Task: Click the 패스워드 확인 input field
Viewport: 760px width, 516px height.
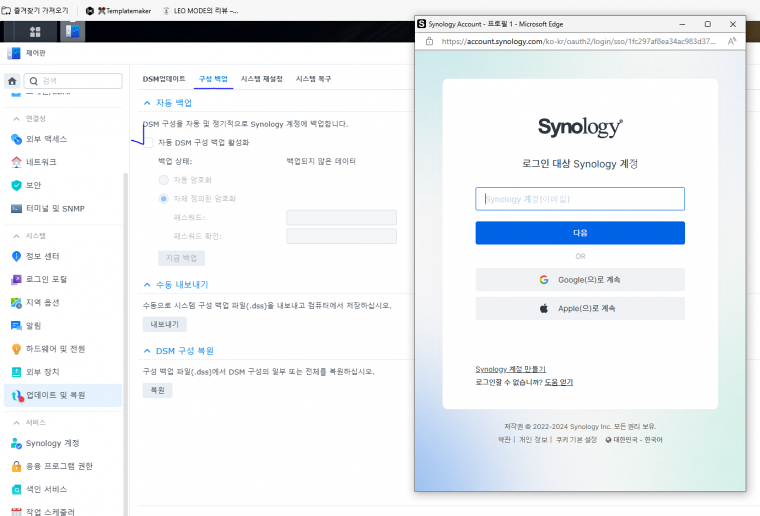Action: (x=342, y=236)
